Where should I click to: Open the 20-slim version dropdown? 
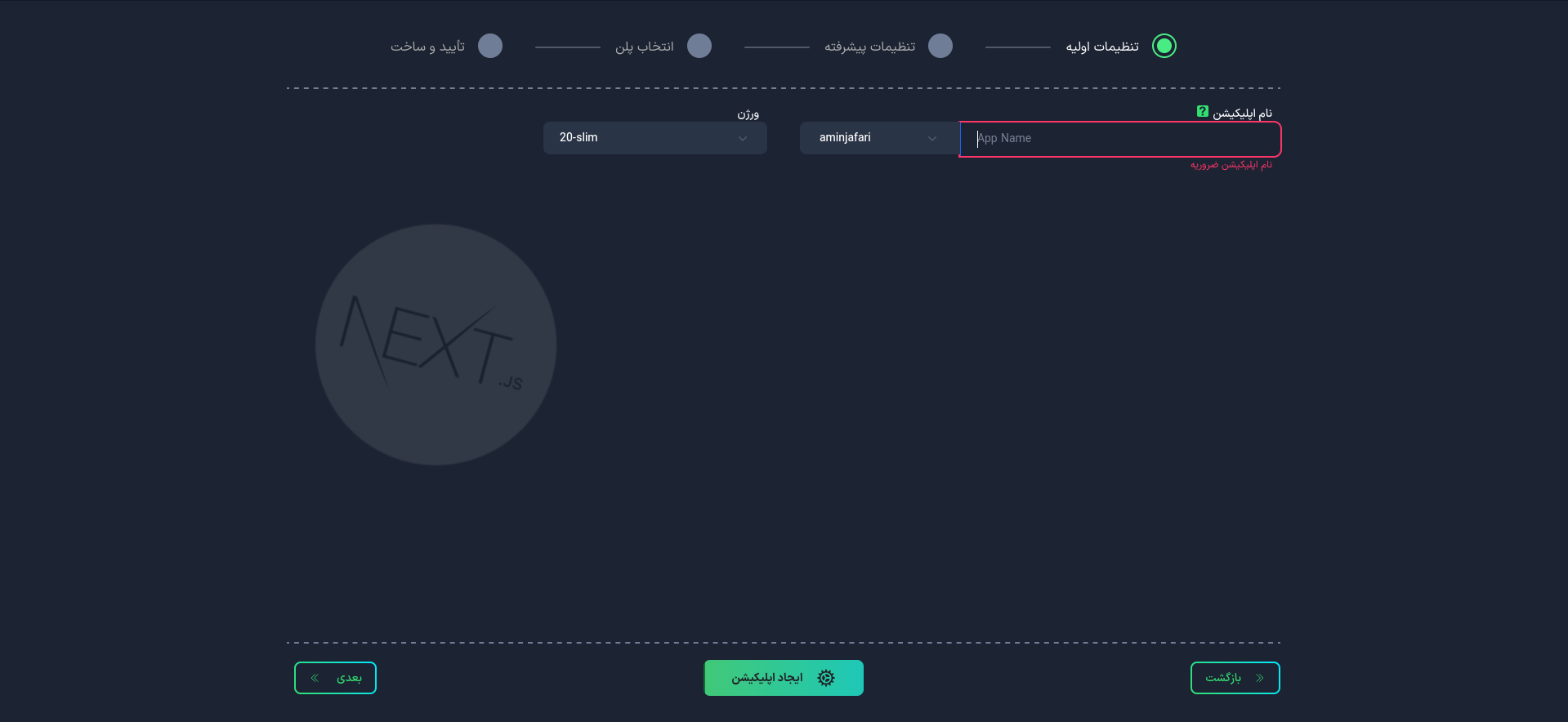pyautogui.click(x=655, y=138)
